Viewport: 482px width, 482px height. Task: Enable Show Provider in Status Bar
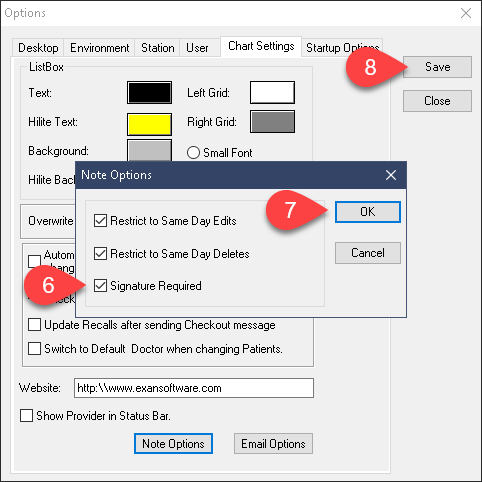click(x=26, y=416)
